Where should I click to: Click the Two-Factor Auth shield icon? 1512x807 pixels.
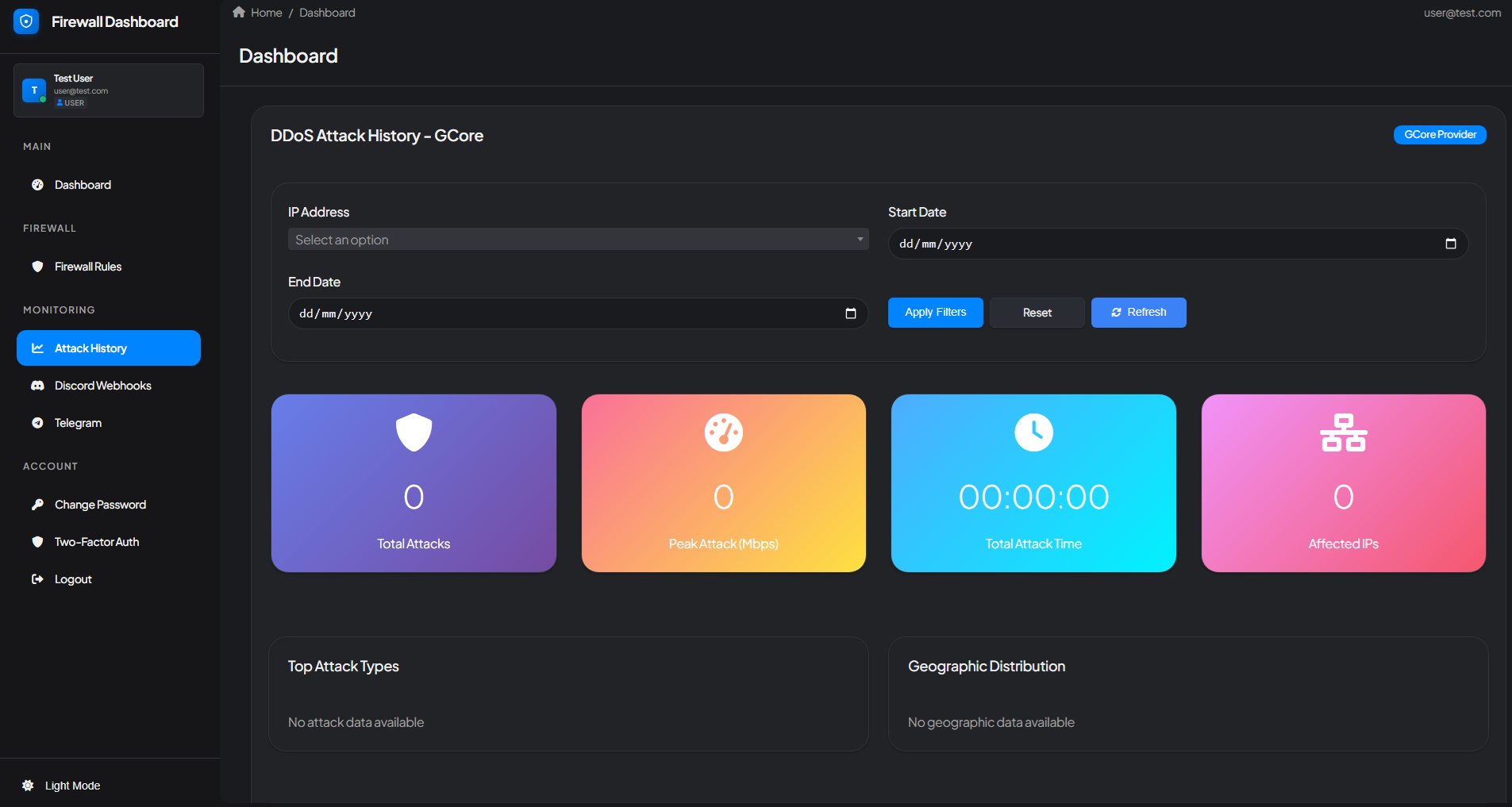[x=37, y=542]
